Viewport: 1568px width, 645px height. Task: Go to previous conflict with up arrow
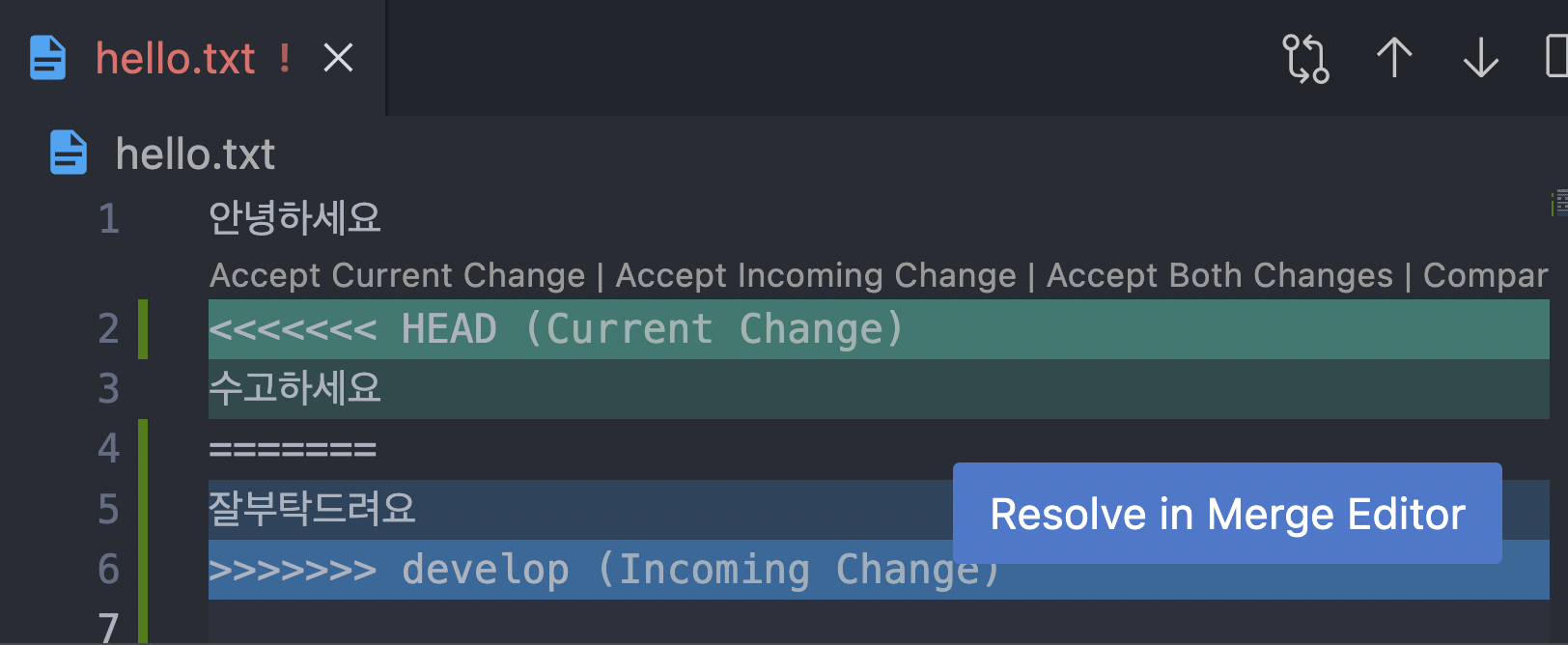[x=1394, y=58]
